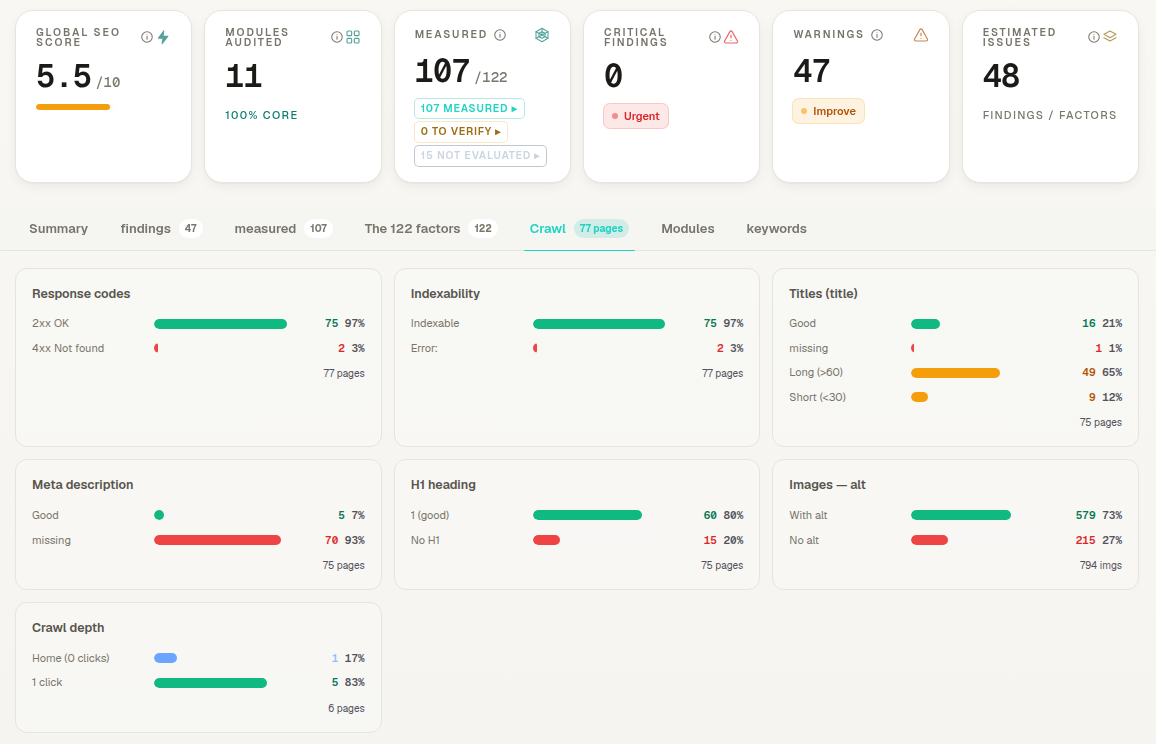Click the info icon beside Warnings label
The image size is (1156, 744).
coord(877,35)
